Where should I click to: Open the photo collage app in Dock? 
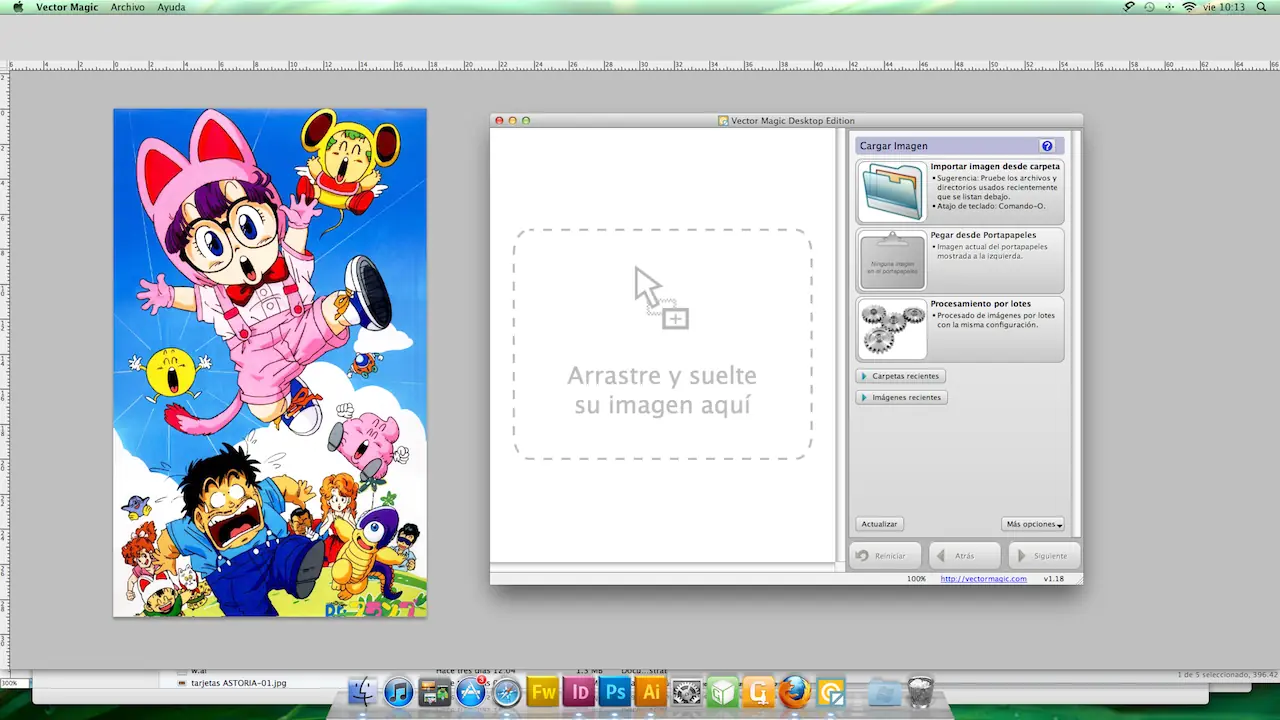click(x=435, y=691)
